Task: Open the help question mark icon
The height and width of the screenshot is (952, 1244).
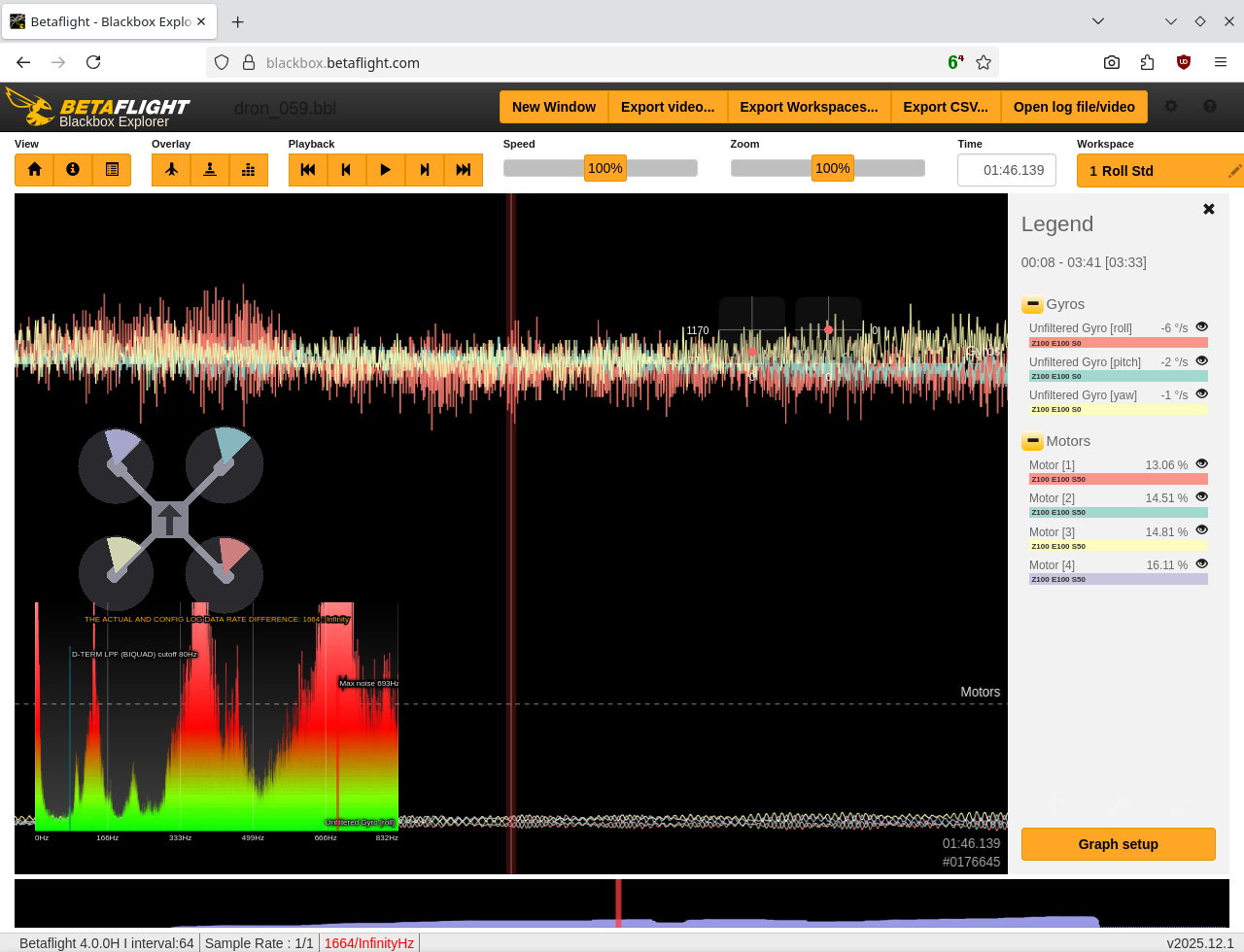Action: pos(1210,107)
